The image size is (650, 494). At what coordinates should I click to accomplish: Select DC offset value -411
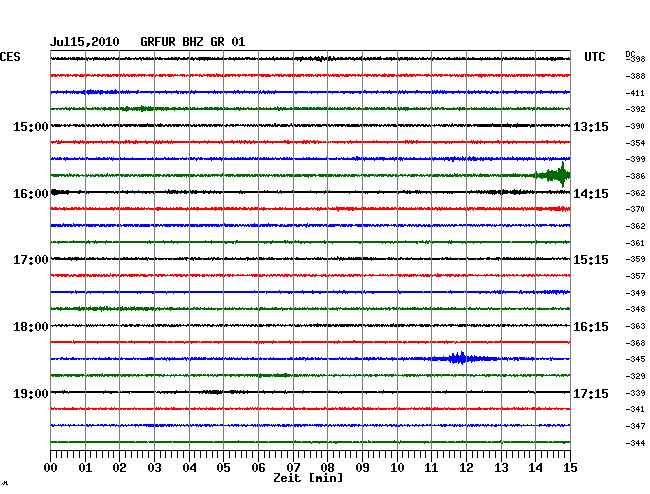635,93
